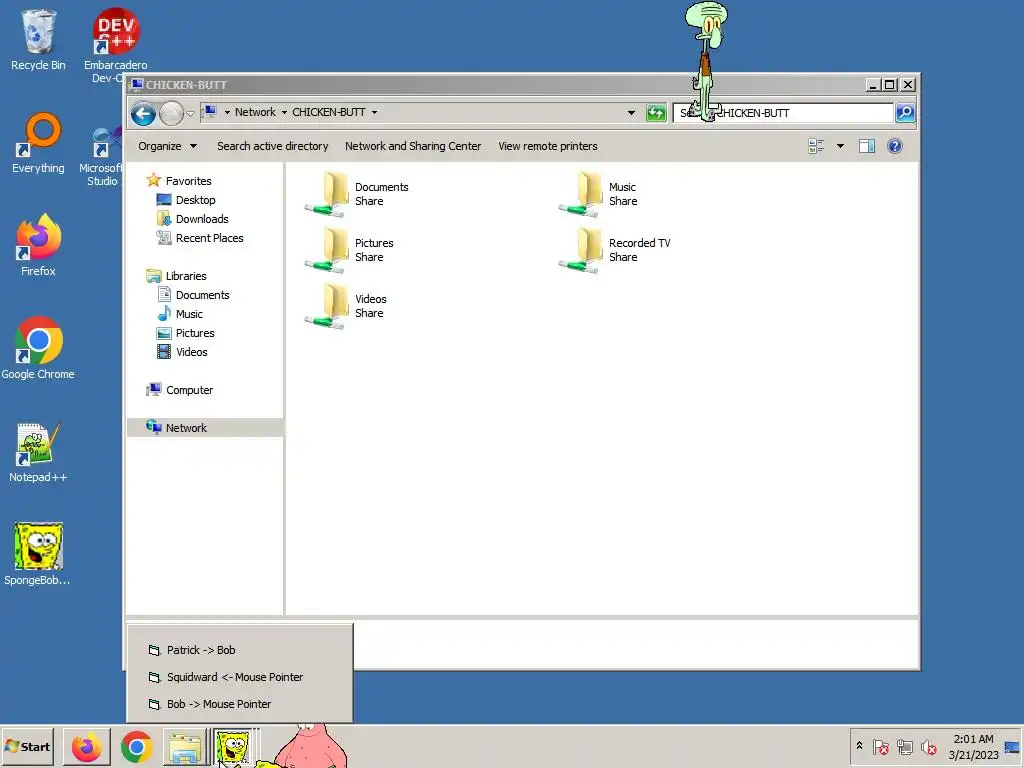This screenshot has width=1024, height=768.
Task: Launch Notepad++ from the desktop
Action: (x=38, y=452)
